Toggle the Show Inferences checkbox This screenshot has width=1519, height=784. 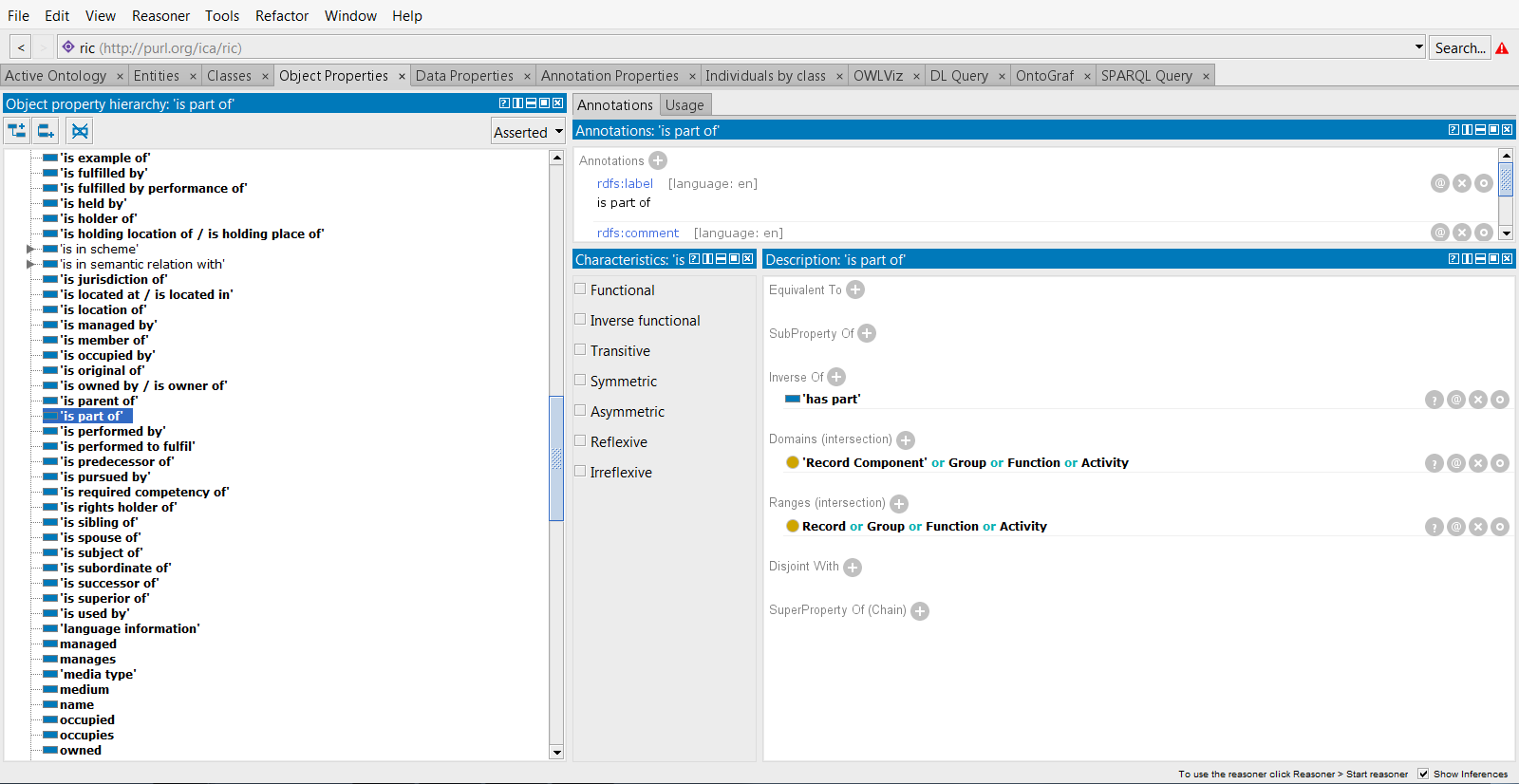(1423, 774)
